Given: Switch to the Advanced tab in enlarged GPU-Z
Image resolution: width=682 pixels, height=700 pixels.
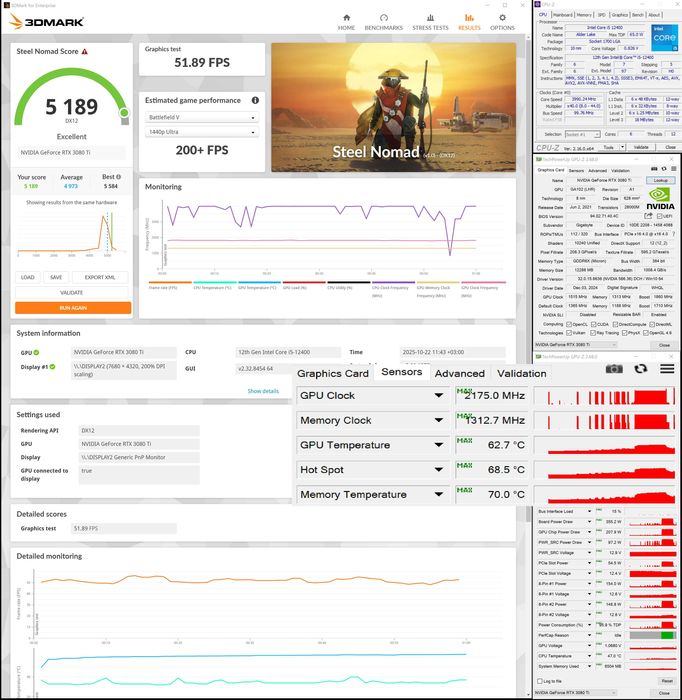Looking at the screenshot, I should (x=460, y=374).
